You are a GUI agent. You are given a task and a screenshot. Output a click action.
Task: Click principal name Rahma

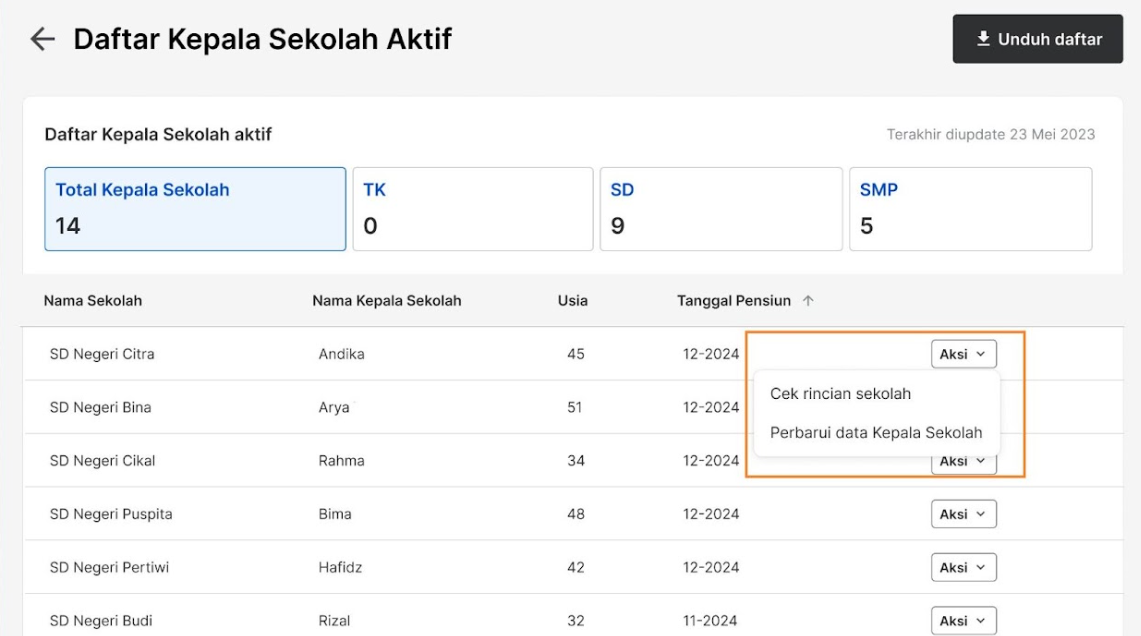(x=341, y=461)
